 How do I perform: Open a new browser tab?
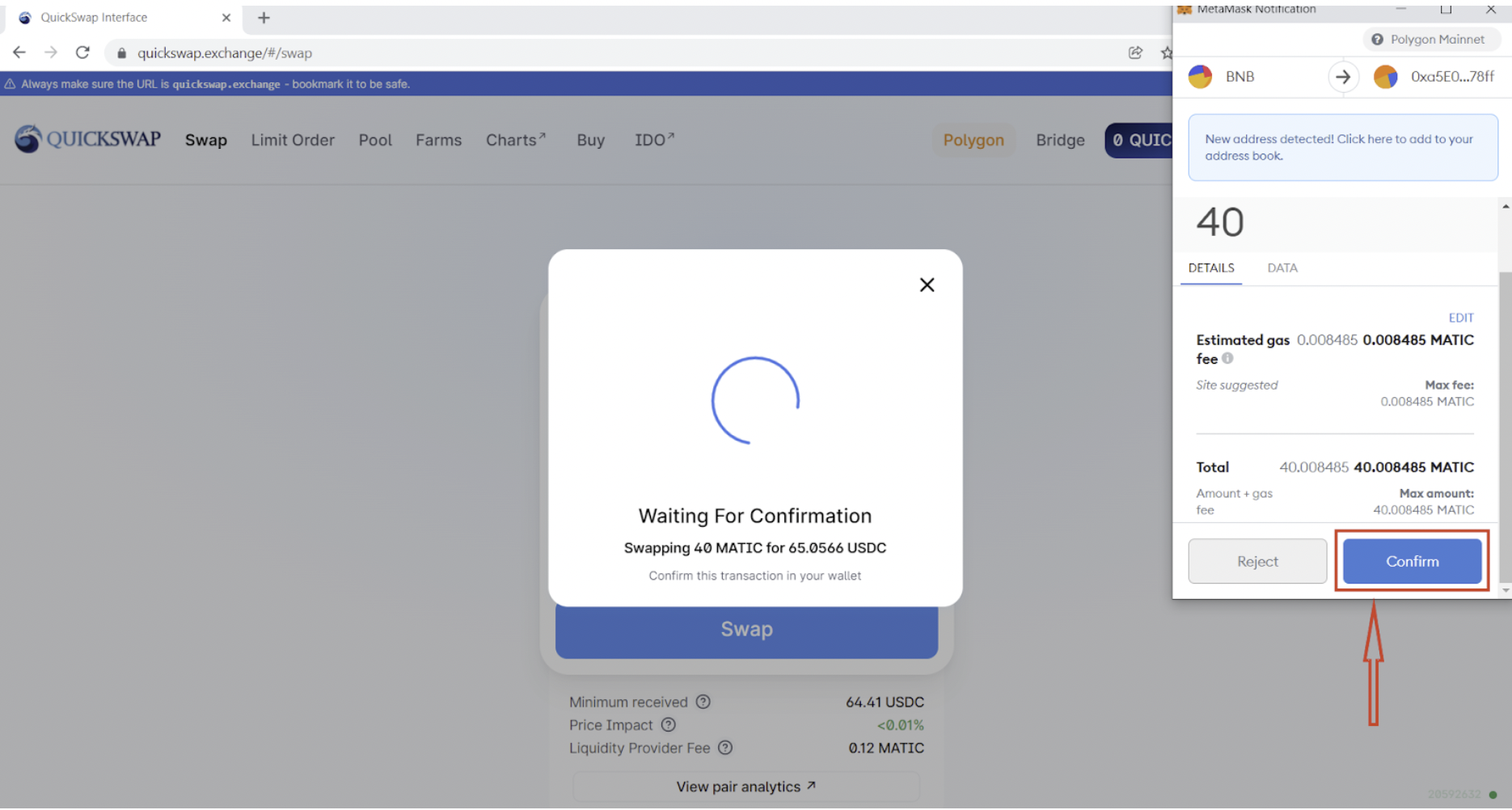[264, 18]
